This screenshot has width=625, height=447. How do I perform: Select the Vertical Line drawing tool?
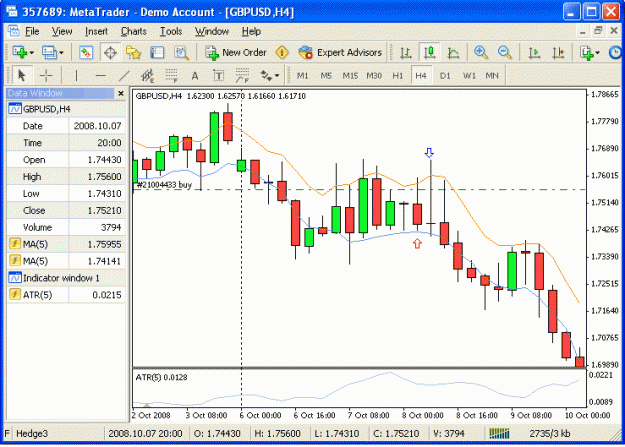76,75
